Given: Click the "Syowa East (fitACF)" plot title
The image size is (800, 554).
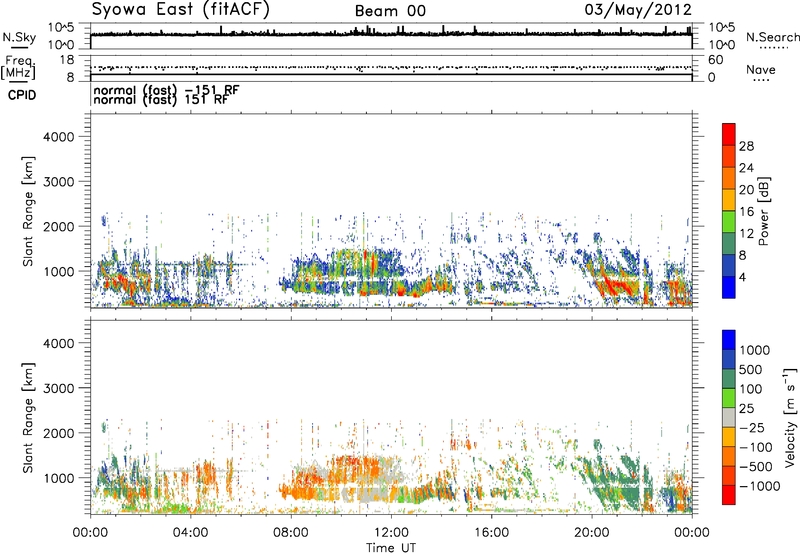Looking at the screenshot, I should click(x=181, y=10).
